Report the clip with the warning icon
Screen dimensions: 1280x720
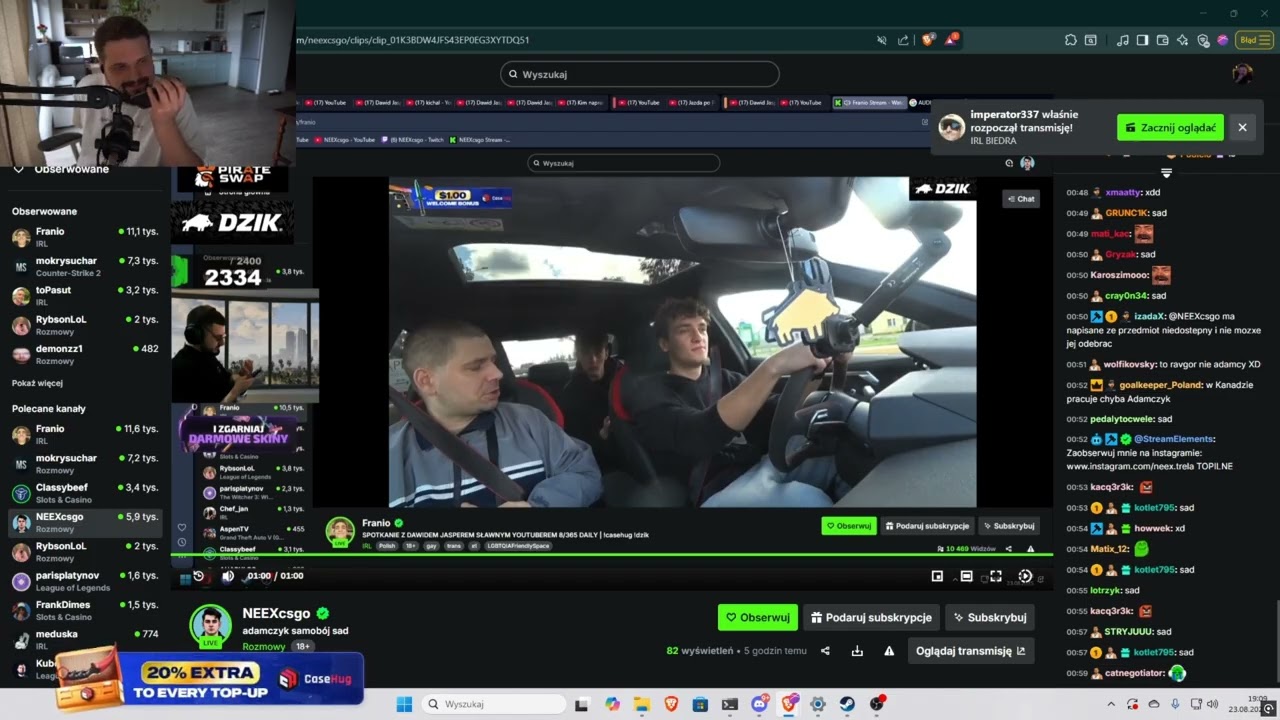click(889, 651)
